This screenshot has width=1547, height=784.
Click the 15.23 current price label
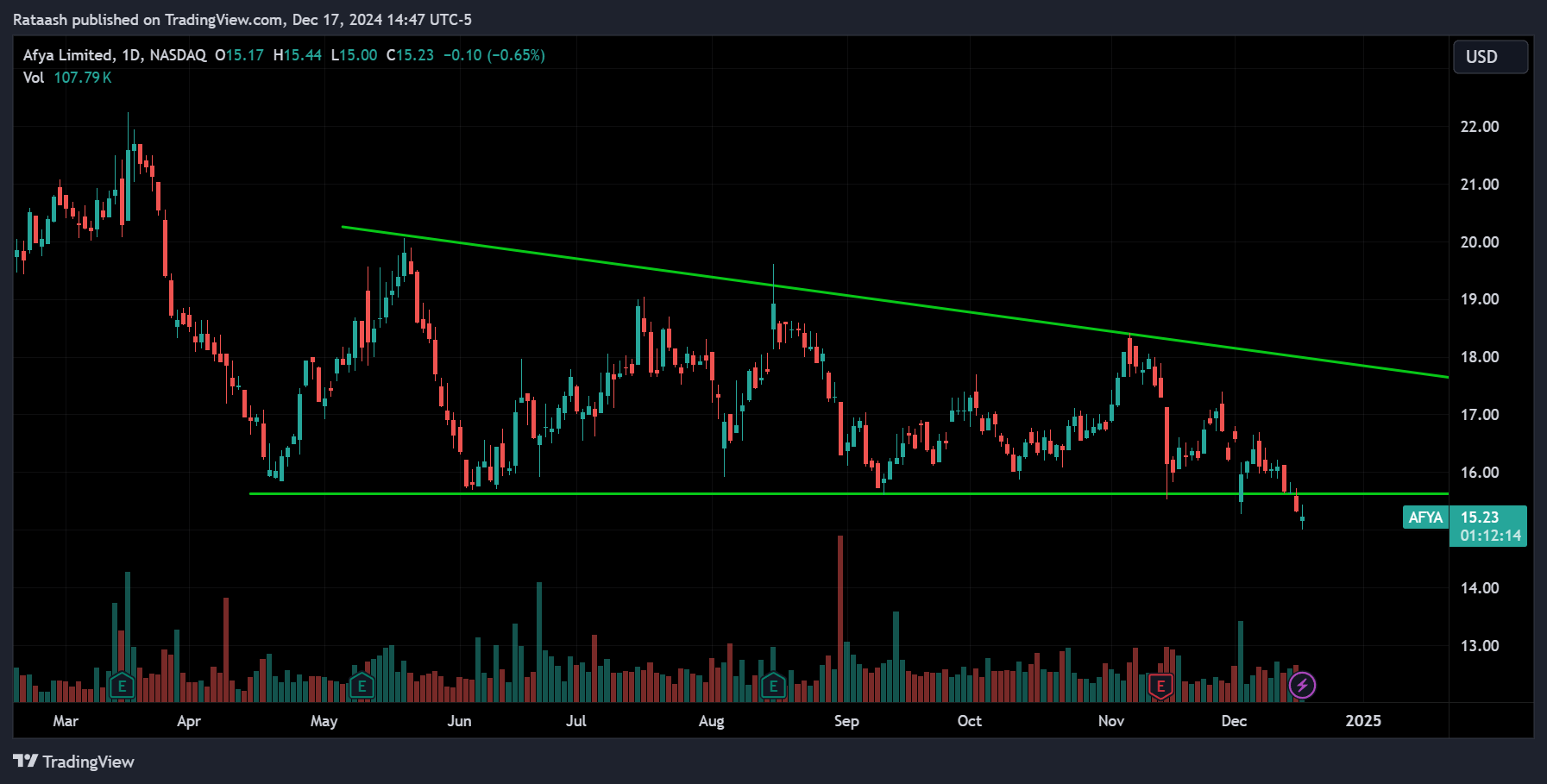point(1480,517)
